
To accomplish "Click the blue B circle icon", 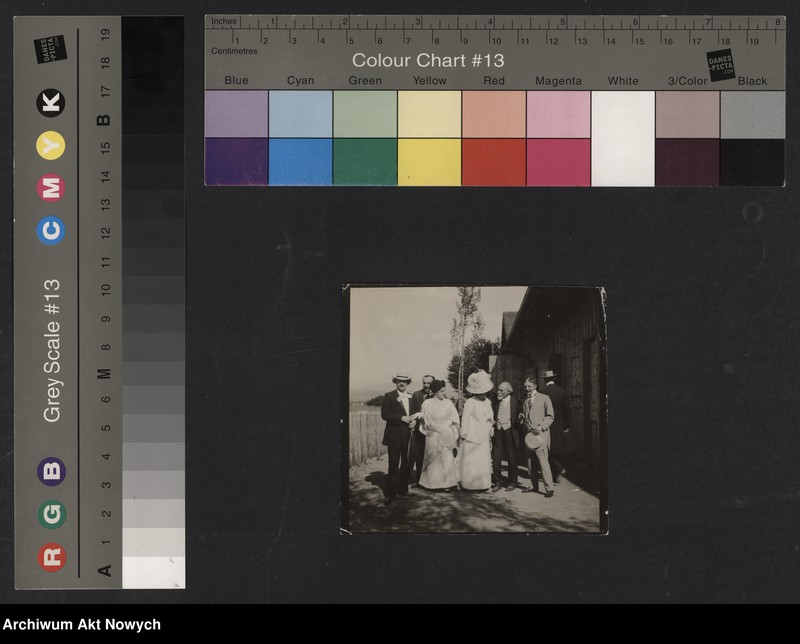I will tap(52, 471).
